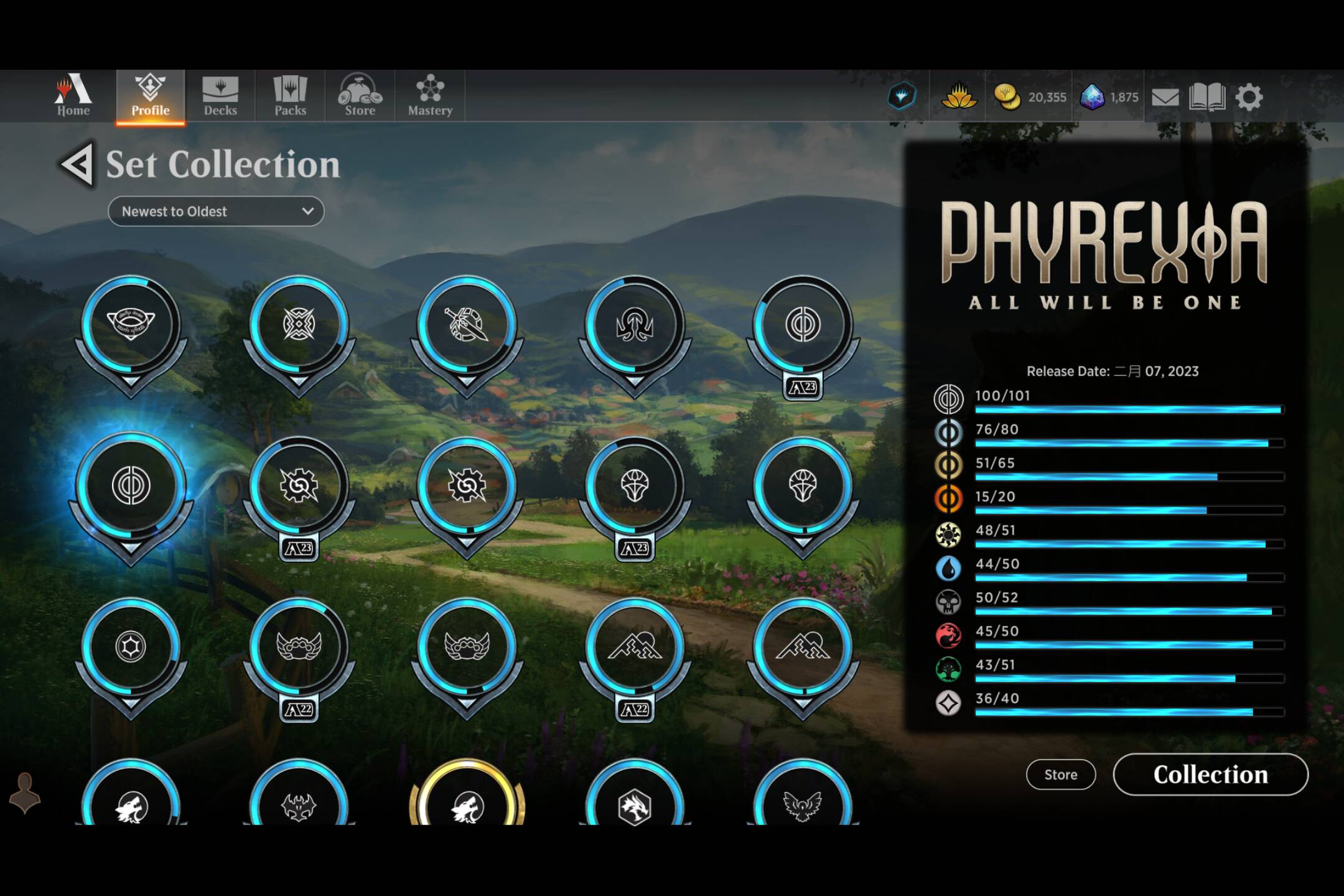Click the Store button below set details
This screenshot has height=896, width=1344.
[x=1060, y=775]
